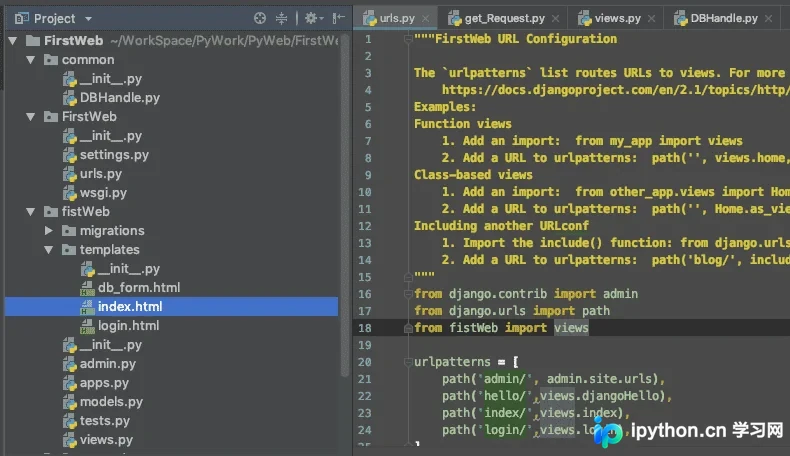790x456 pixels.
Task: Click the Python file icon beside models.py
Action: 70,402
